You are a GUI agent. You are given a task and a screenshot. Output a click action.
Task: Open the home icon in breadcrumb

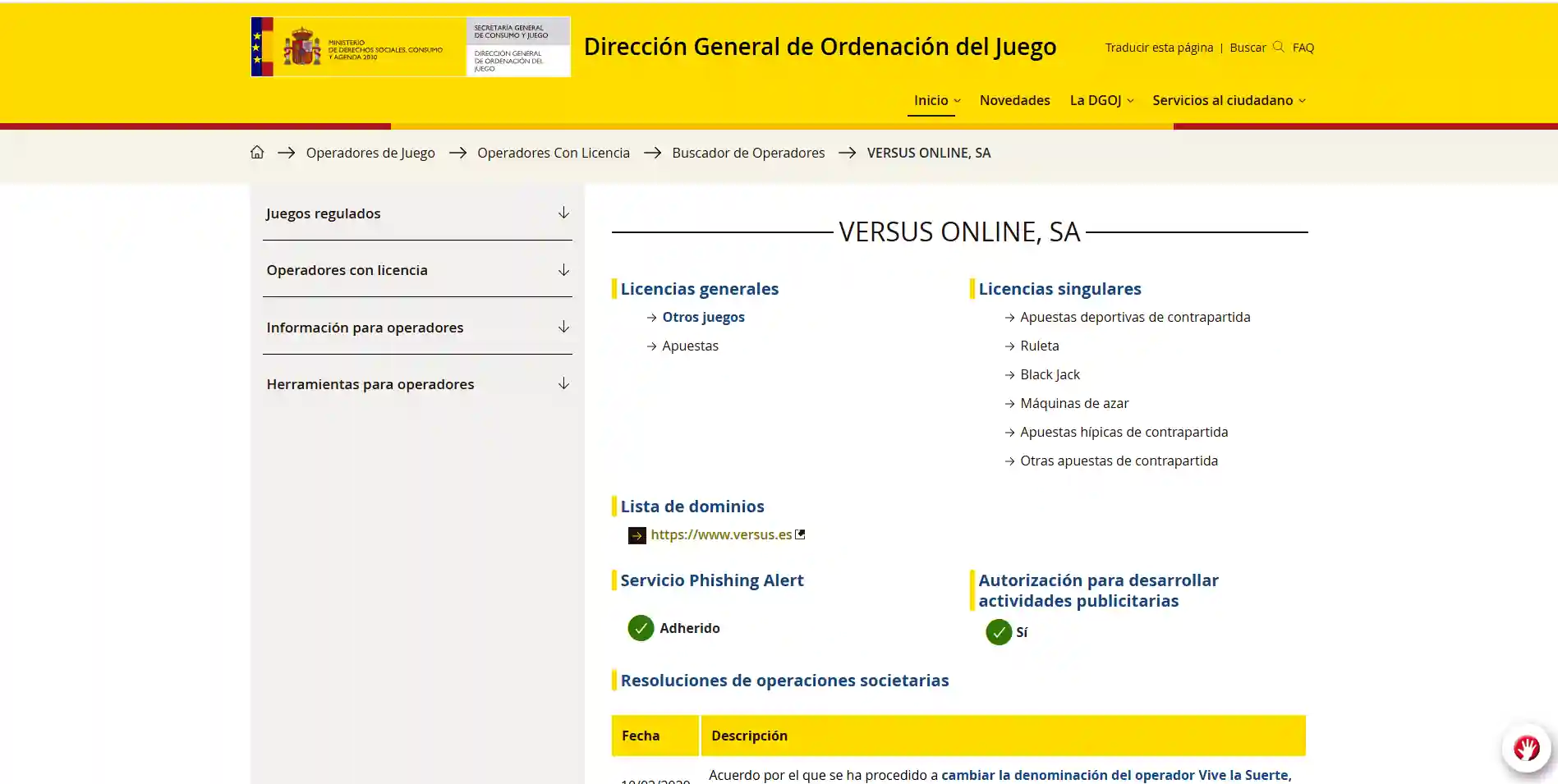coord(257,153)
